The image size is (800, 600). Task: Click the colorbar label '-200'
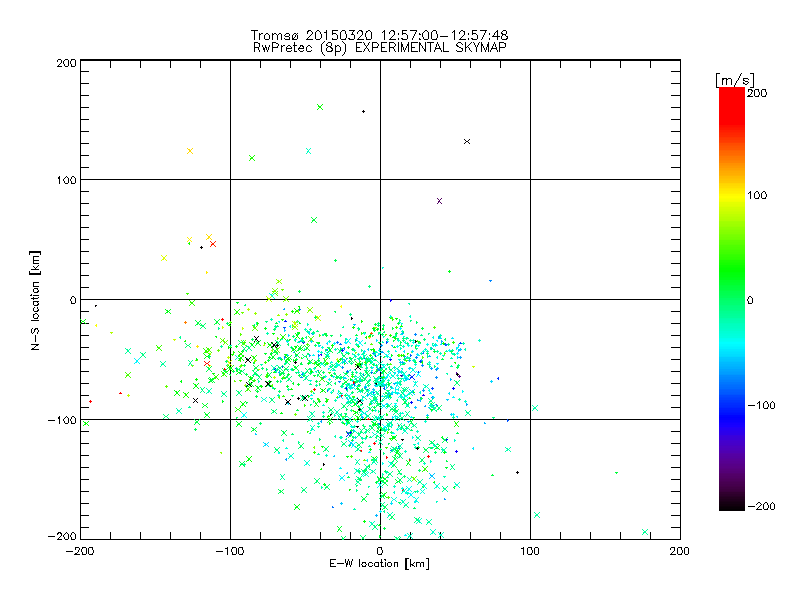point(761,506)
